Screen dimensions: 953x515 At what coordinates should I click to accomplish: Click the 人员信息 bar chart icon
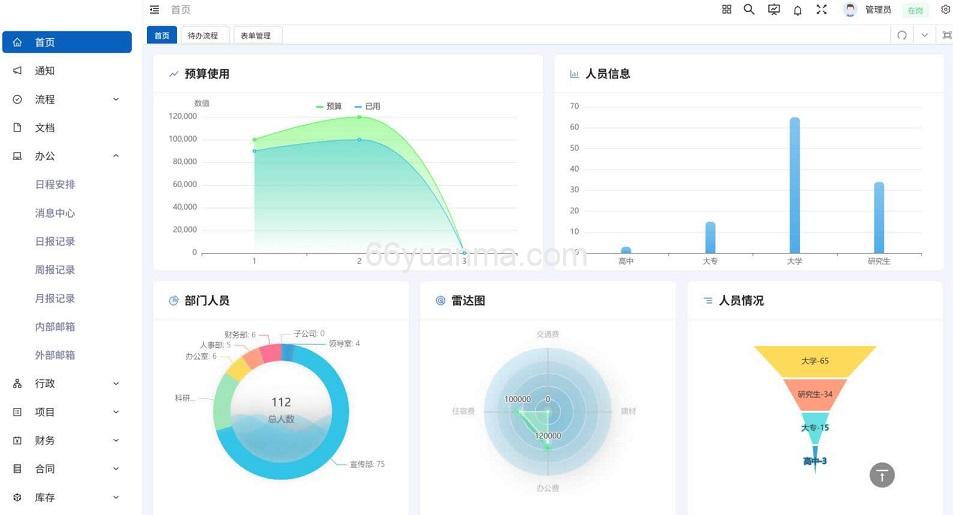[574, 74]
